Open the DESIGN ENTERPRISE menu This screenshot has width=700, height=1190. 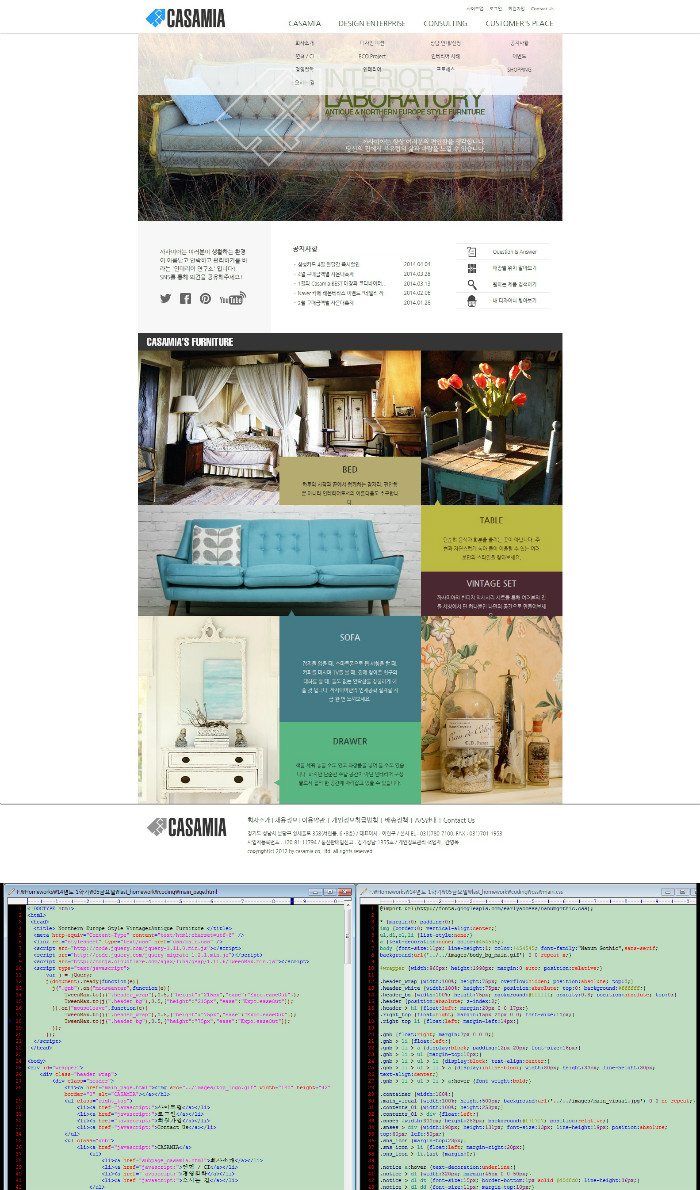[x=372, y=22]
